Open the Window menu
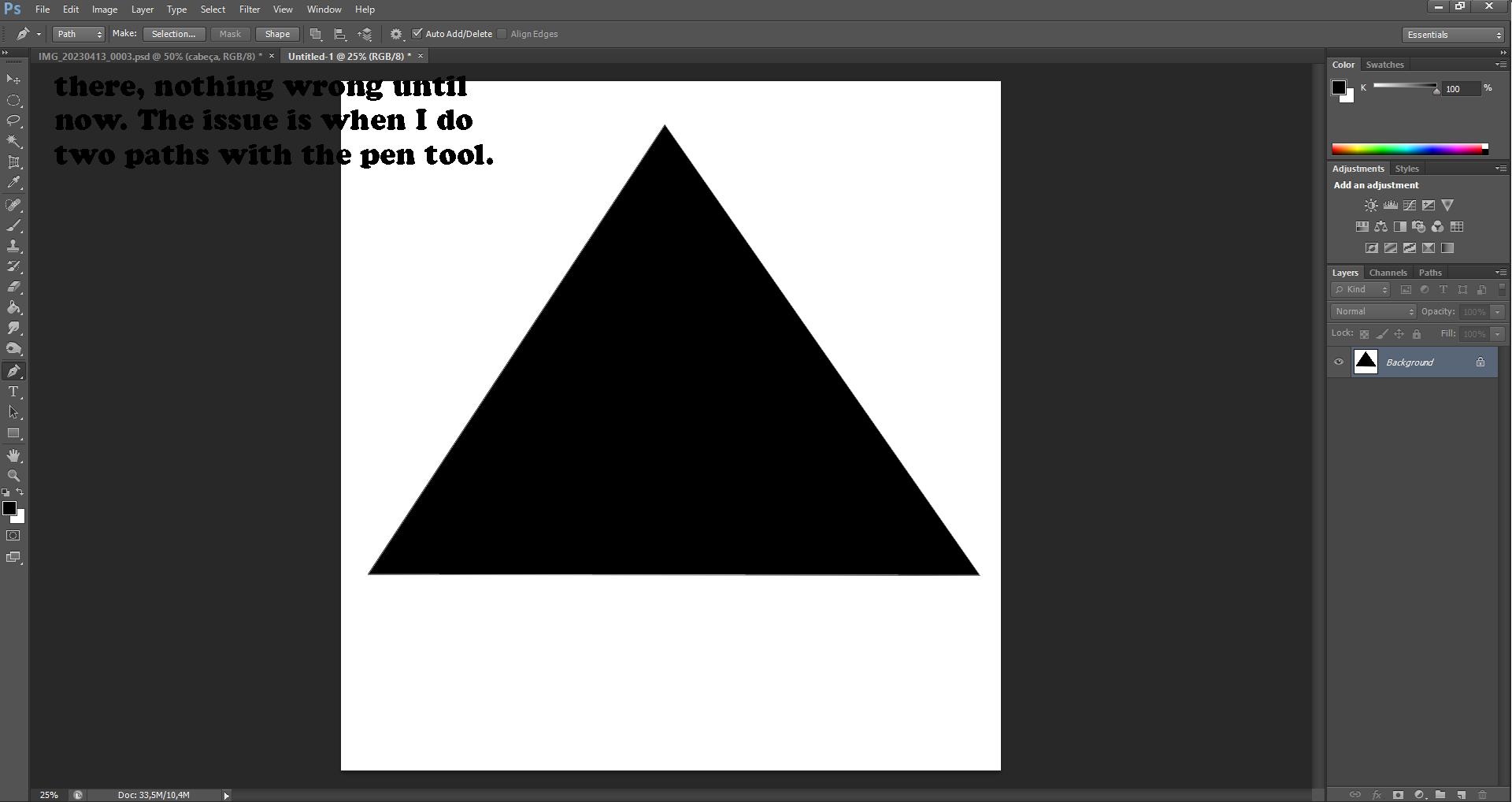Image resolution: width=1512 pixels, height=802 pixels. [x=324, y=9]
